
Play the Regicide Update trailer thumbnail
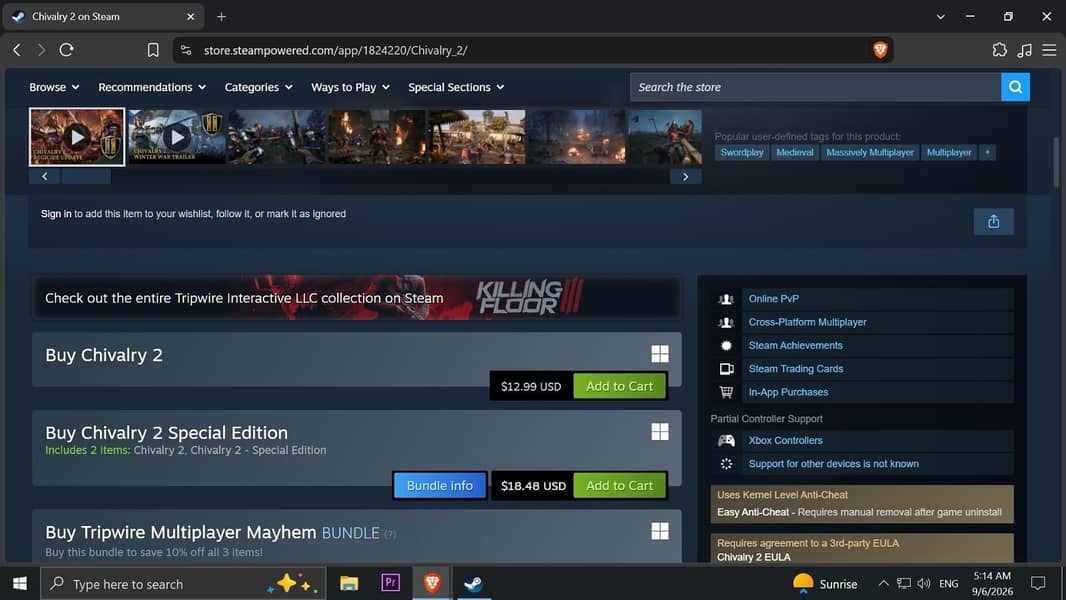click(77, 137)
